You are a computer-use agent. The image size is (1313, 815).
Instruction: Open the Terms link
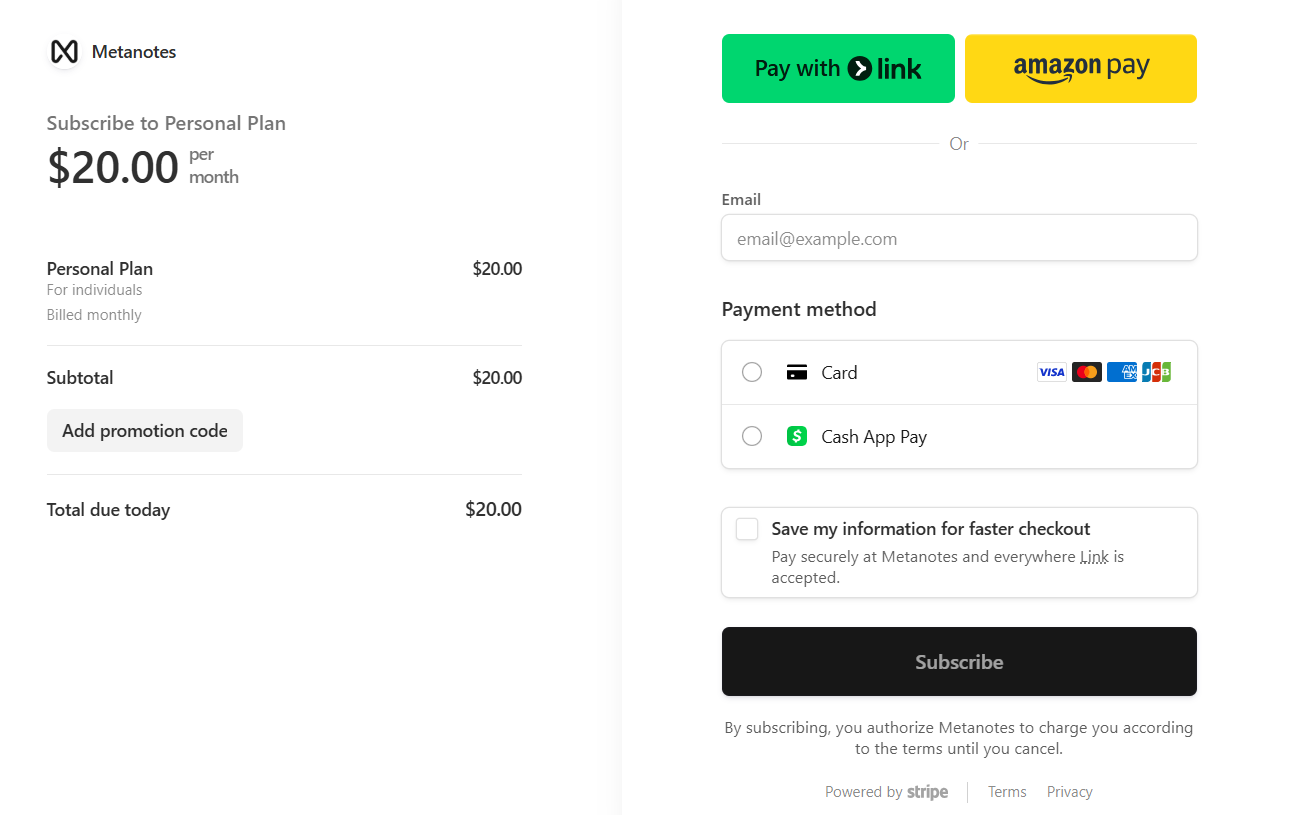[x=1007, y=792]
